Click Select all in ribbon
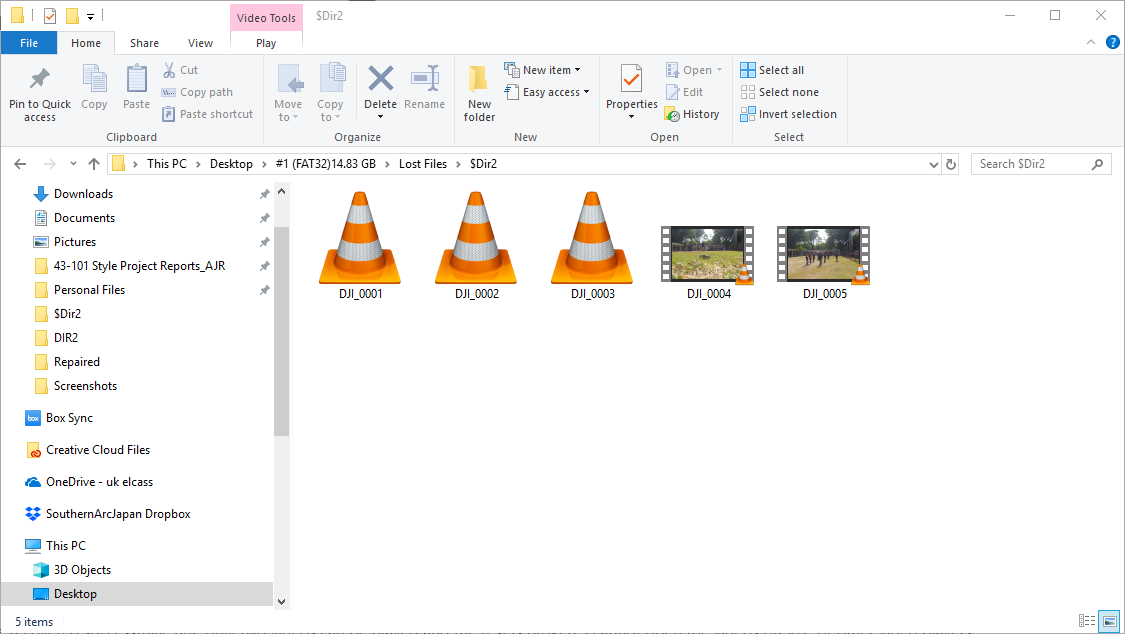This screenshot has width=1125, height=634. (772, 70)
